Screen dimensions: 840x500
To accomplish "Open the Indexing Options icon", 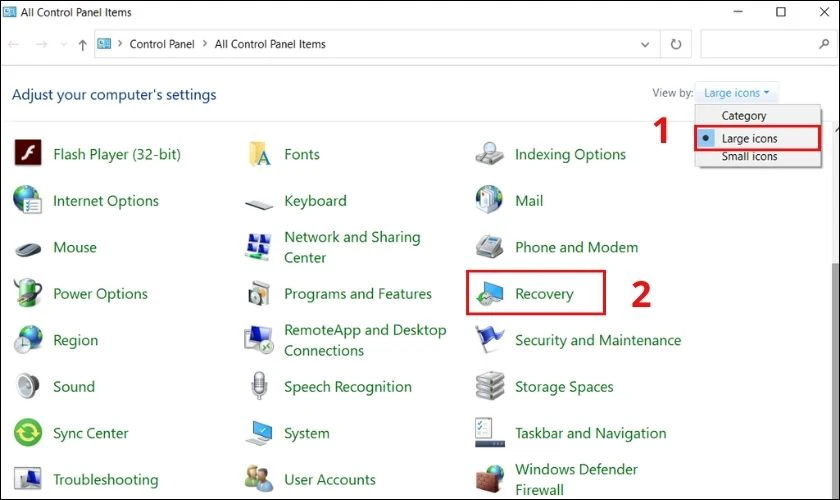I will click(489, 154).
